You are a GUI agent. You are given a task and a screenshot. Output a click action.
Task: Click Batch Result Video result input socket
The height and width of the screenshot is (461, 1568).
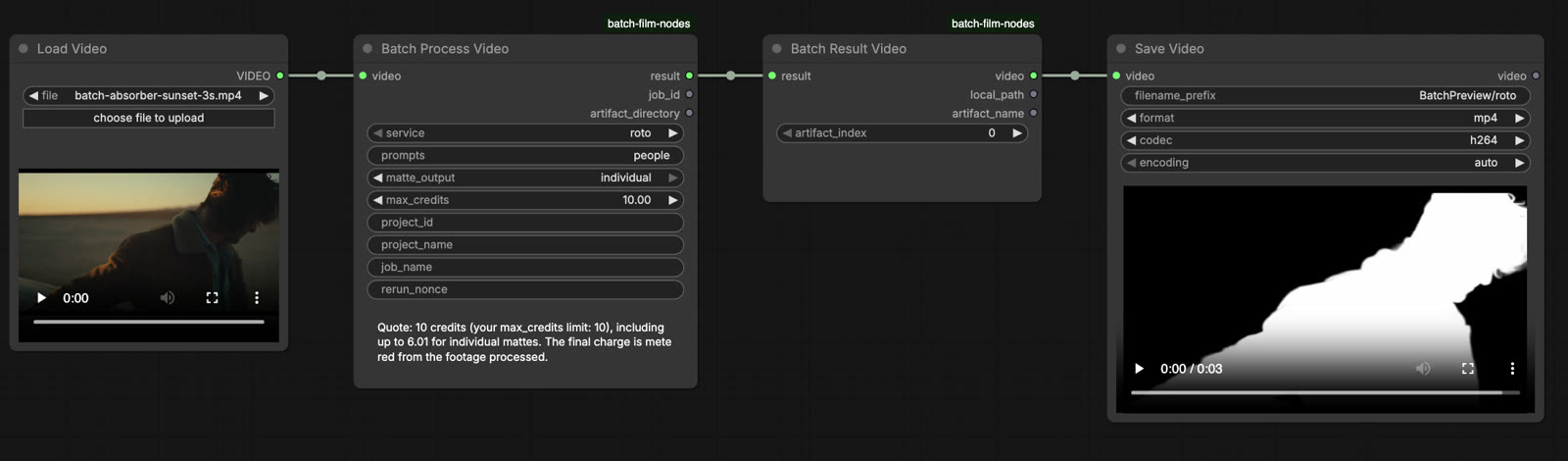772,76
